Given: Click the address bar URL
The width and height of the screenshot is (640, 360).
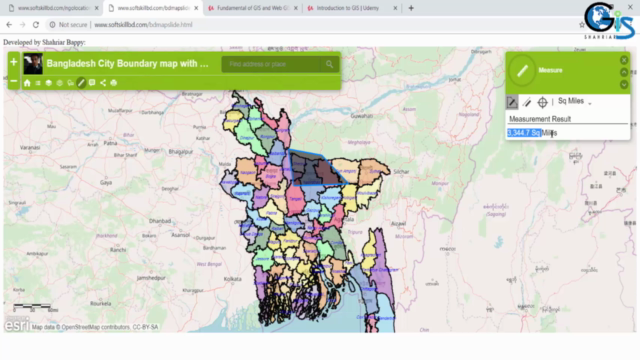Looking at the screenshot, I should click(x=143, y=25).
